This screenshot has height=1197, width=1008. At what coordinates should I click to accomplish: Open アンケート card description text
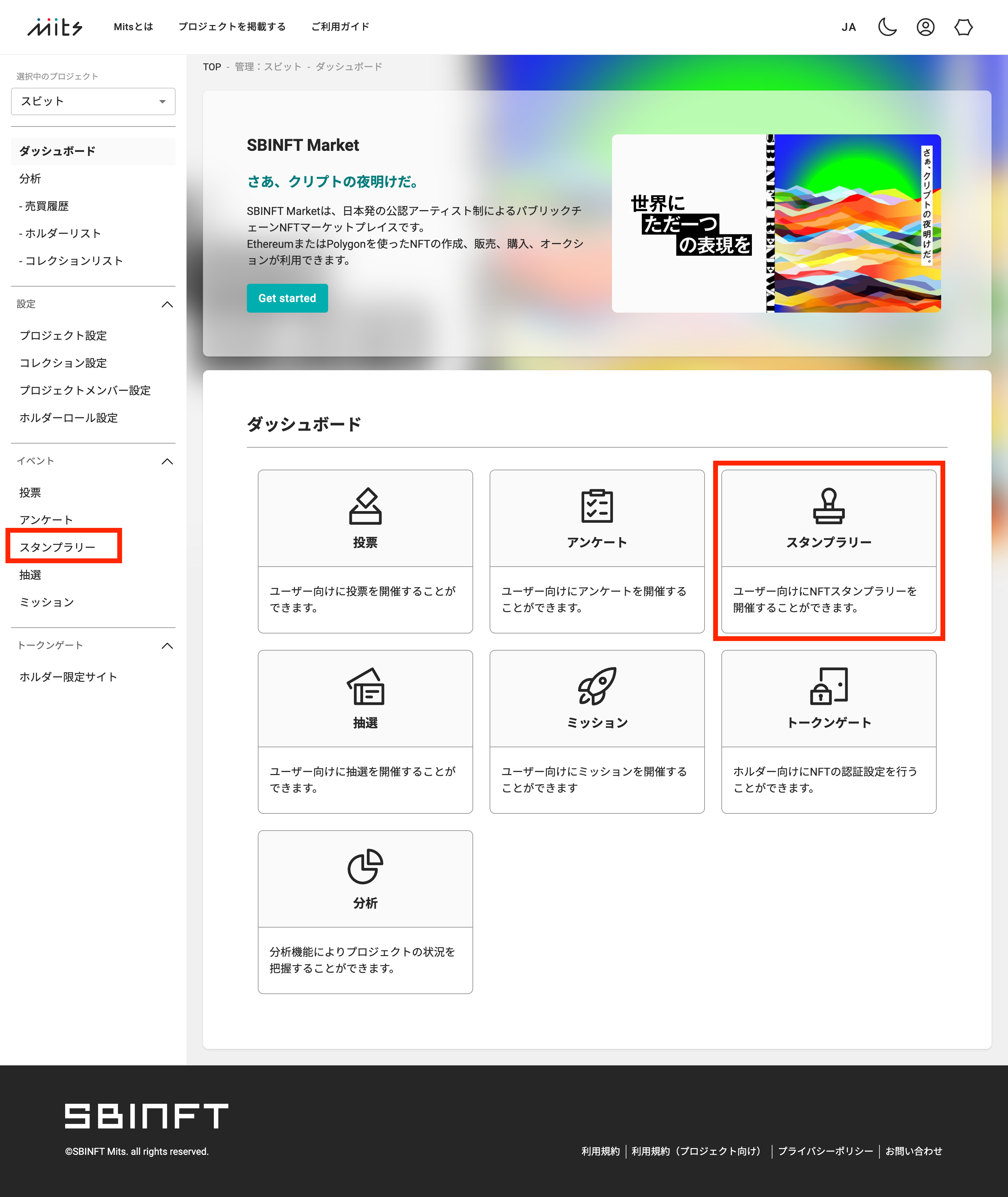click(x=594, y=600)
